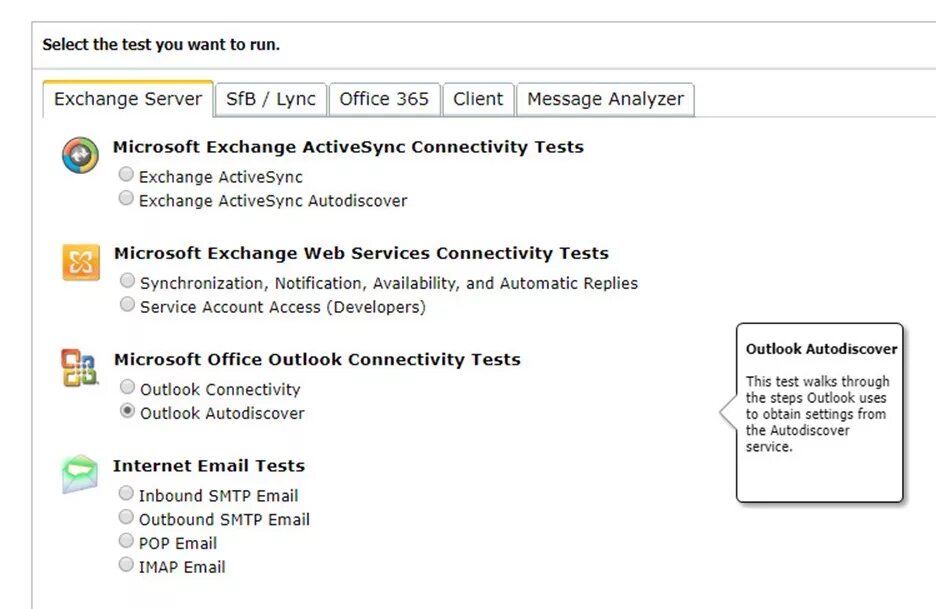
Task: Switch to the Exchange Server tab
Action: [128, 99]
